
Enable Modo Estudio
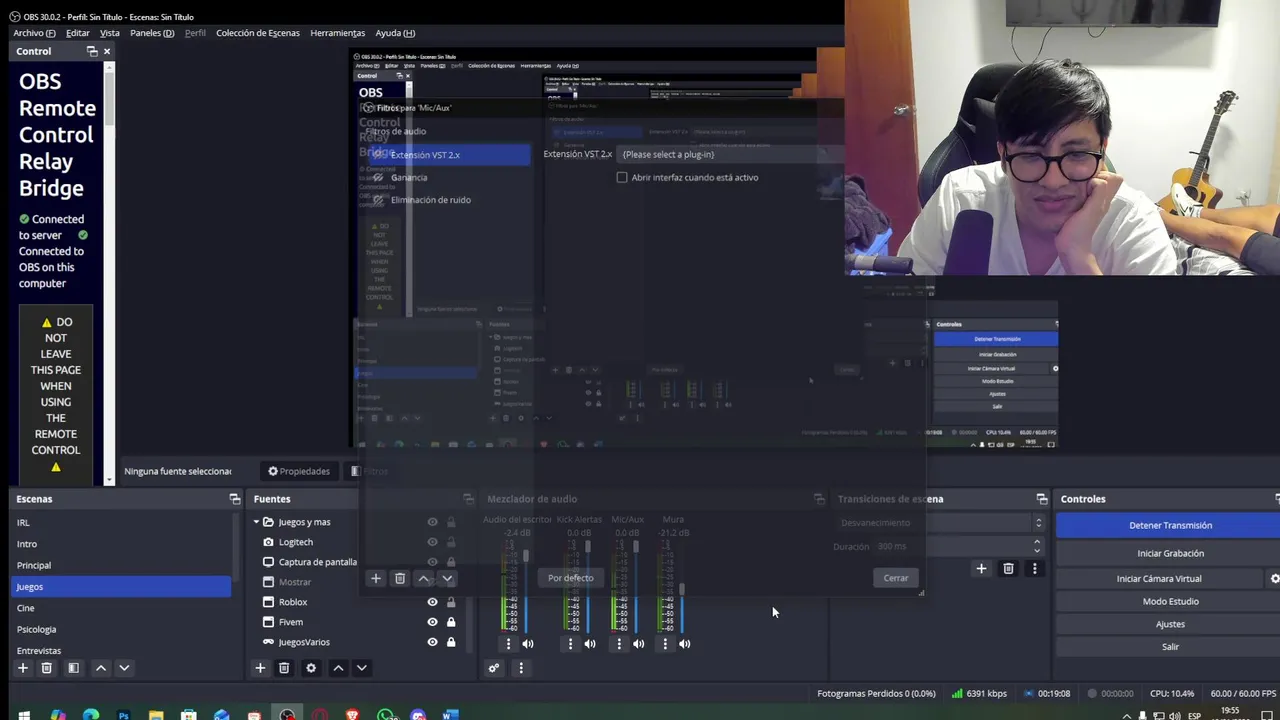[1170, 602]
